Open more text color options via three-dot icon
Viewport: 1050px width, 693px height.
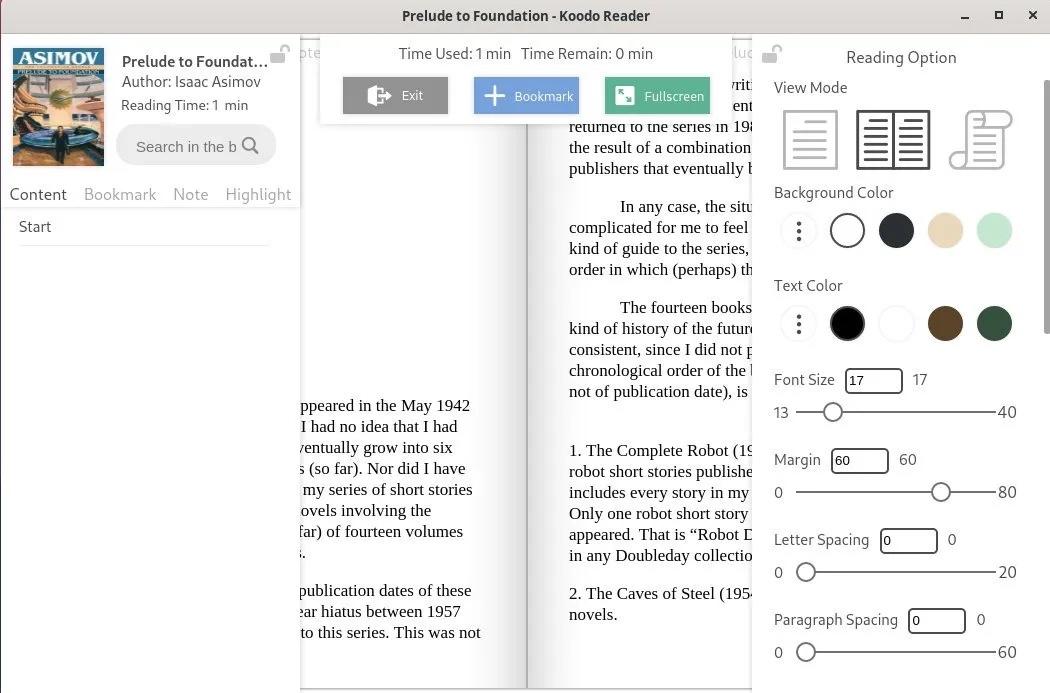[x=799, y=323]
